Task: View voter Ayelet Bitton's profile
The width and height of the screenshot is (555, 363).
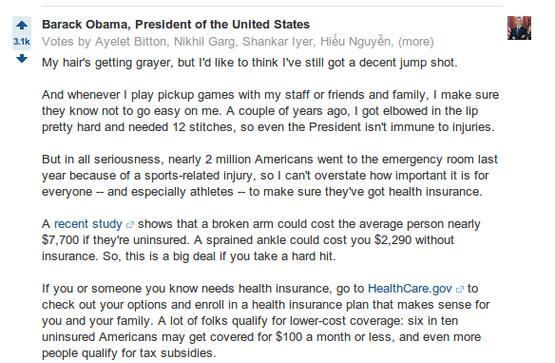Action: 131,42
